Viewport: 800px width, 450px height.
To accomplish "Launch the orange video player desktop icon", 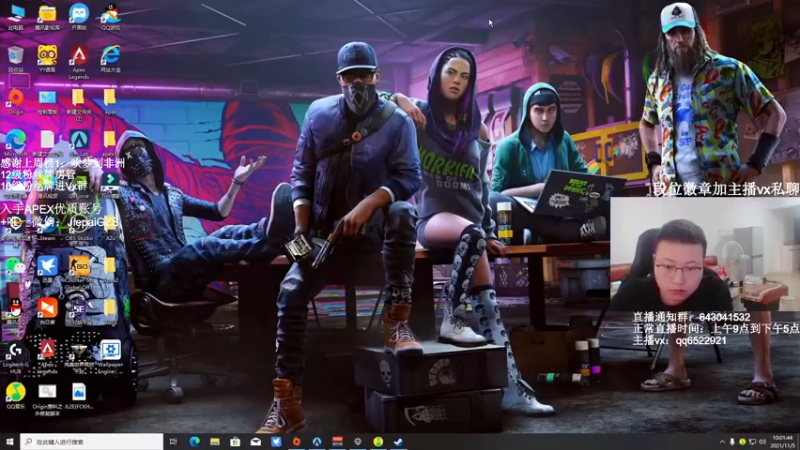I will click(47, 310).
